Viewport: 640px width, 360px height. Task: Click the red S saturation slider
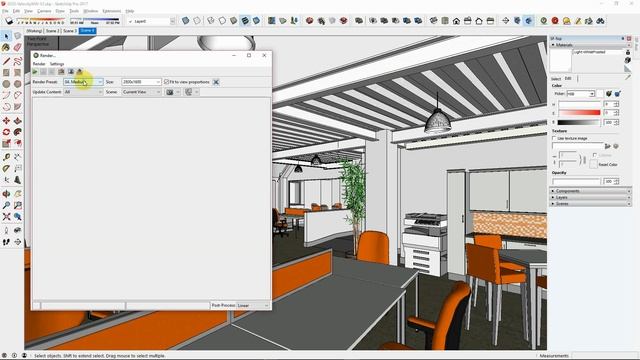pos(579,113)
